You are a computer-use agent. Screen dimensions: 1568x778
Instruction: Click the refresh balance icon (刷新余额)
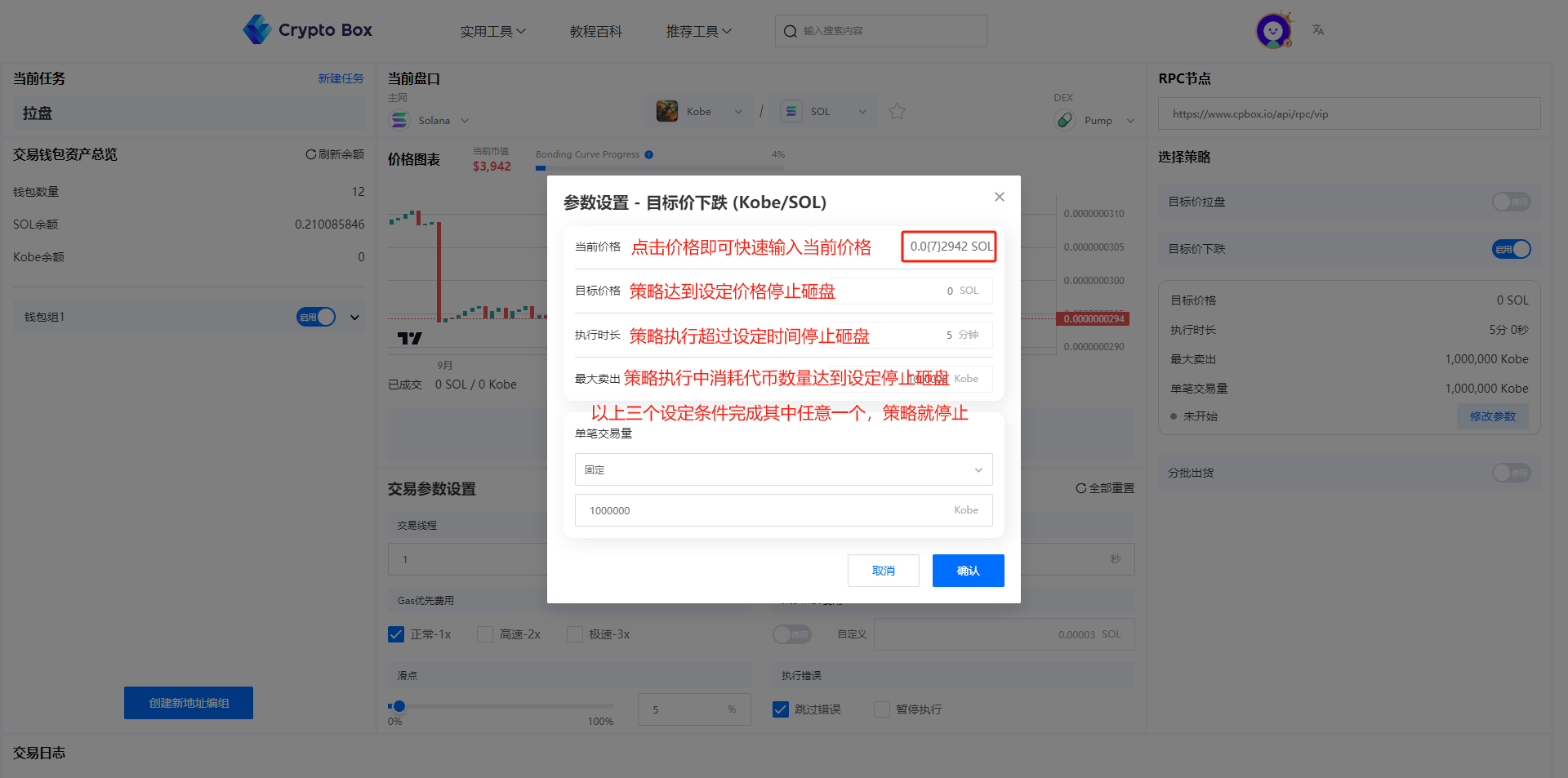coord(310,154)
